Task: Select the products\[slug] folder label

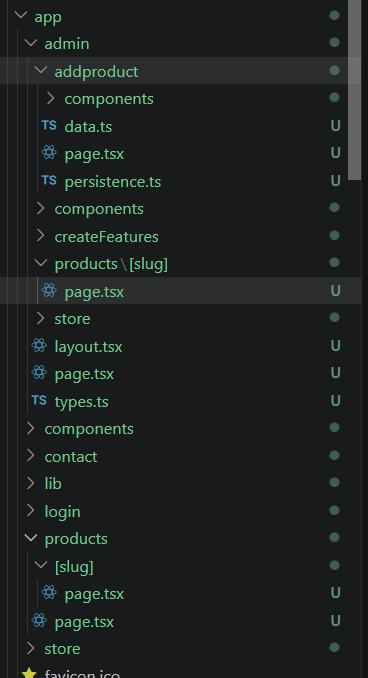Action: 111,264
